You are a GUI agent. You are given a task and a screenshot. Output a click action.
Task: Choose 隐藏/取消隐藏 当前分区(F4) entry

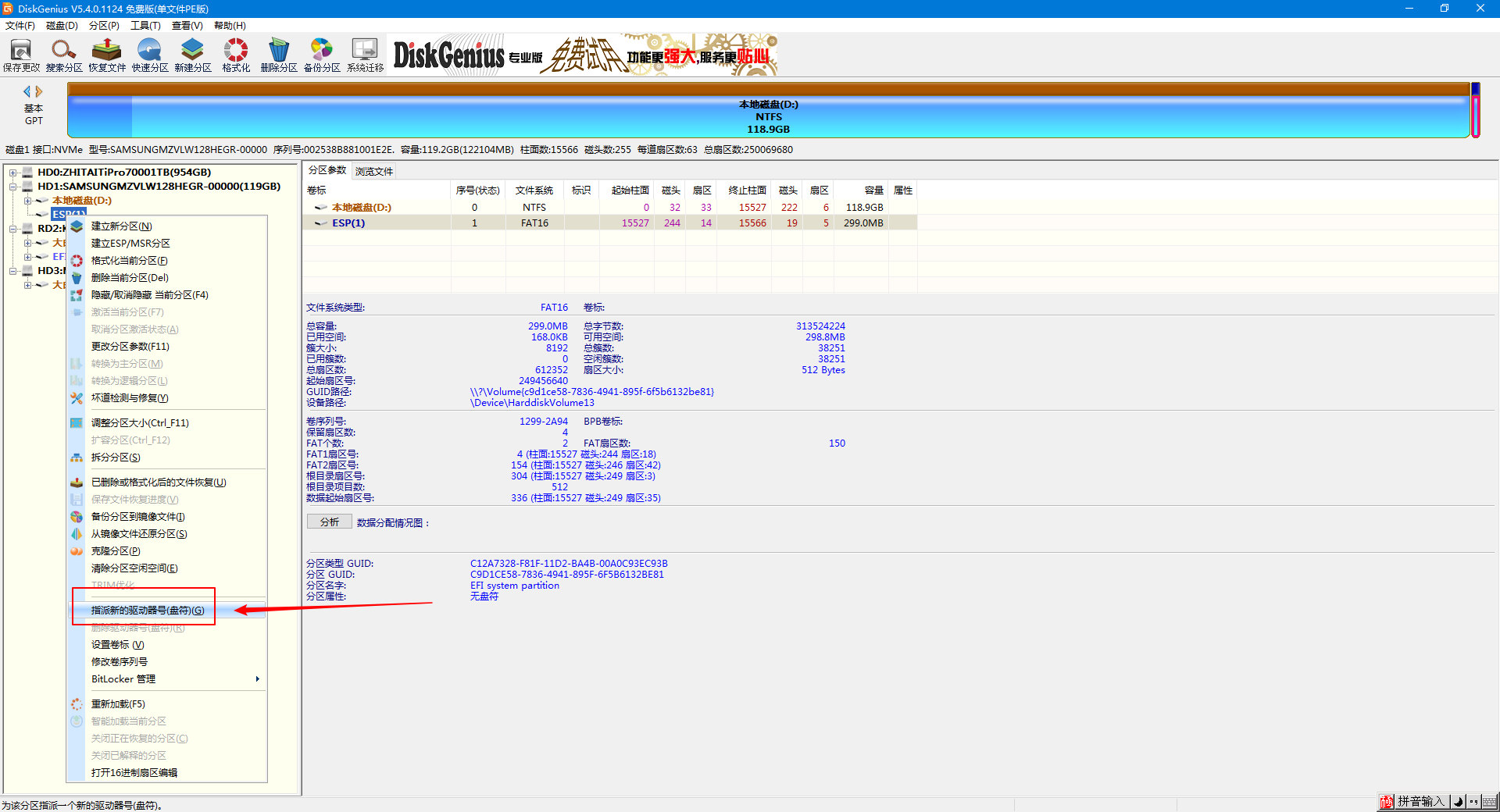(x=166, y=295)
